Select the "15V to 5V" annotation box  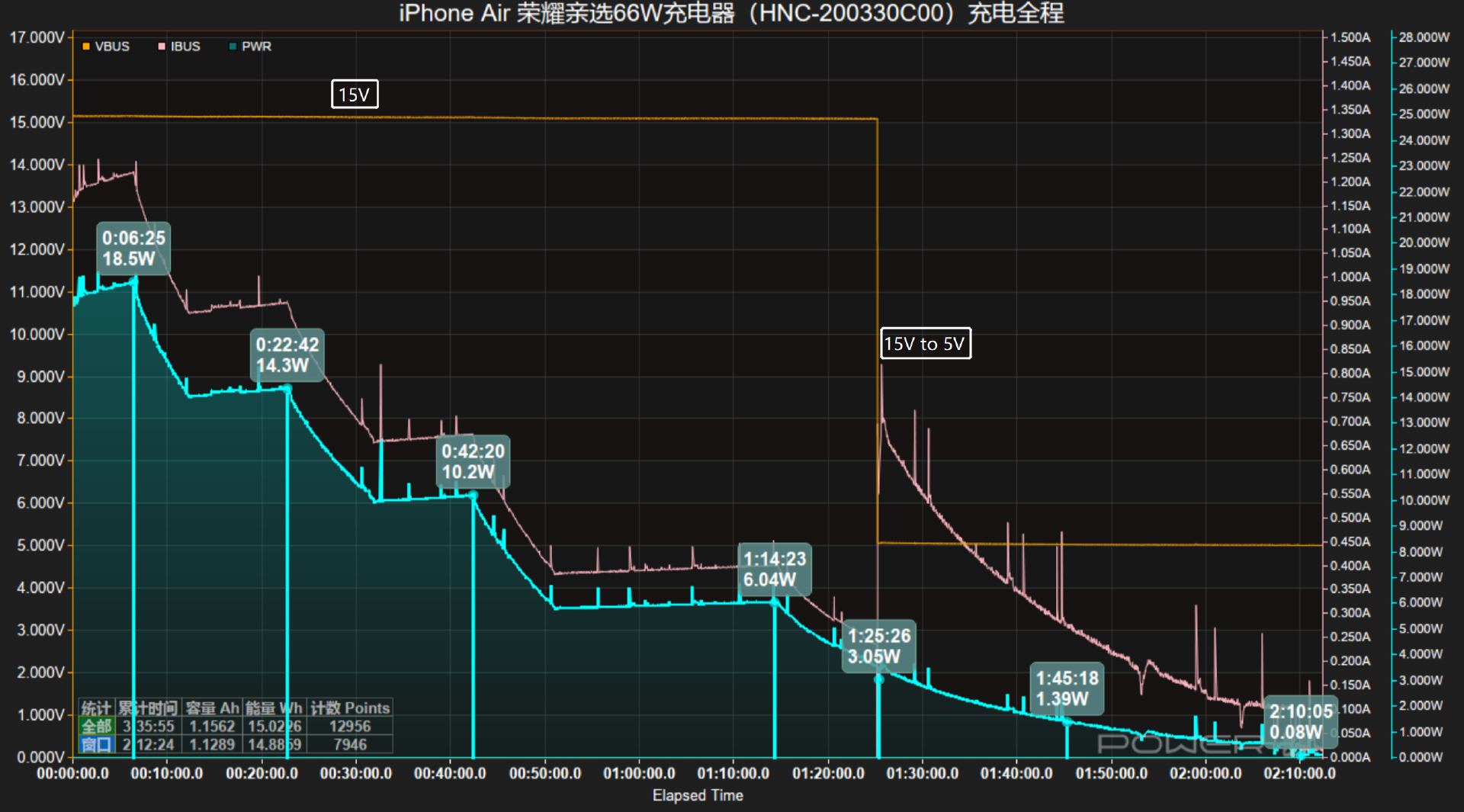(x=925, y=344)
